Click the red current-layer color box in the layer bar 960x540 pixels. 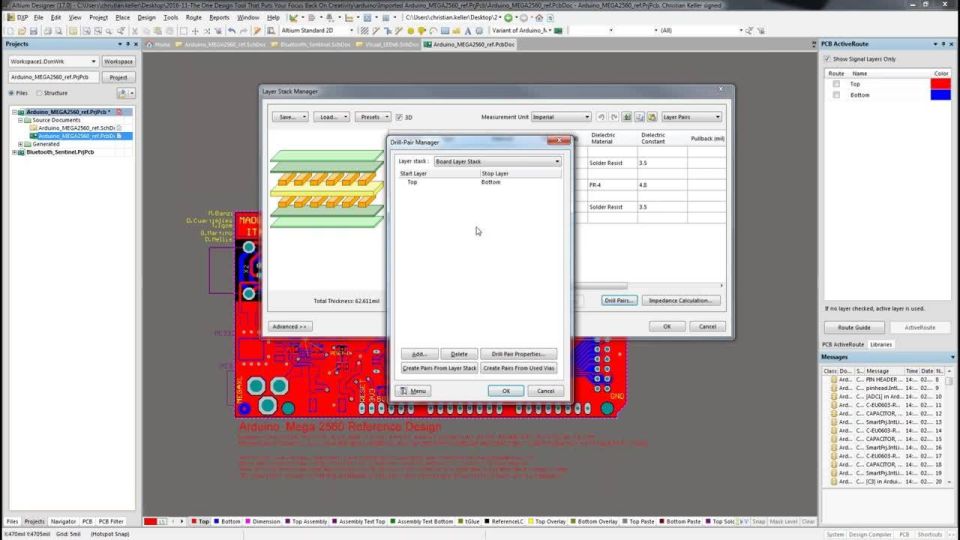point(151,522)
